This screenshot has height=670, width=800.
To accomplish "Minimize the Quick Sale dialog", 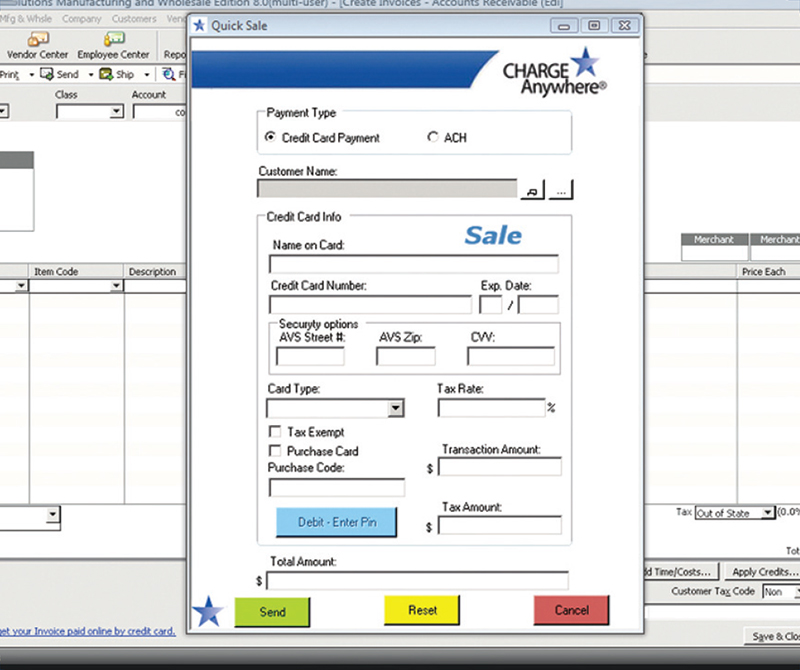I will click(564, 26).
